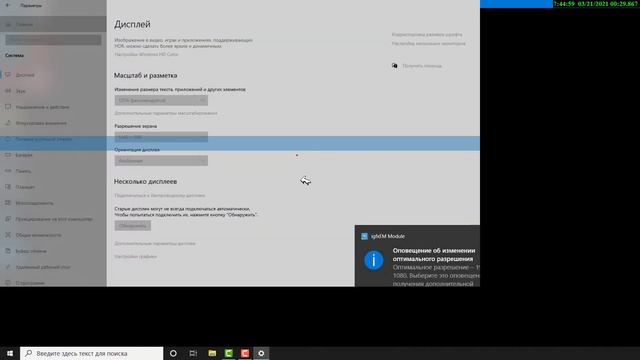Expand the Ориентация дисплея dropdown
640x360 pixels.
tap(161, 161)
